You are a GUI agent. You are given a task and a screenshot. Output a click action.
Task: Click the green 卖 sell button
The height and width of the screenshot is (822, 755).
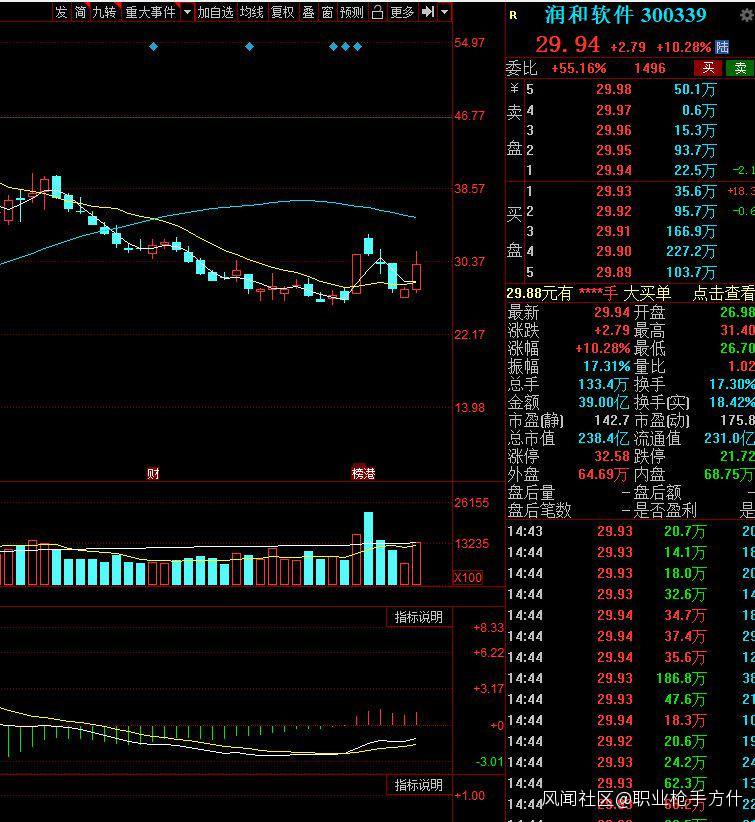coord(740,68)
